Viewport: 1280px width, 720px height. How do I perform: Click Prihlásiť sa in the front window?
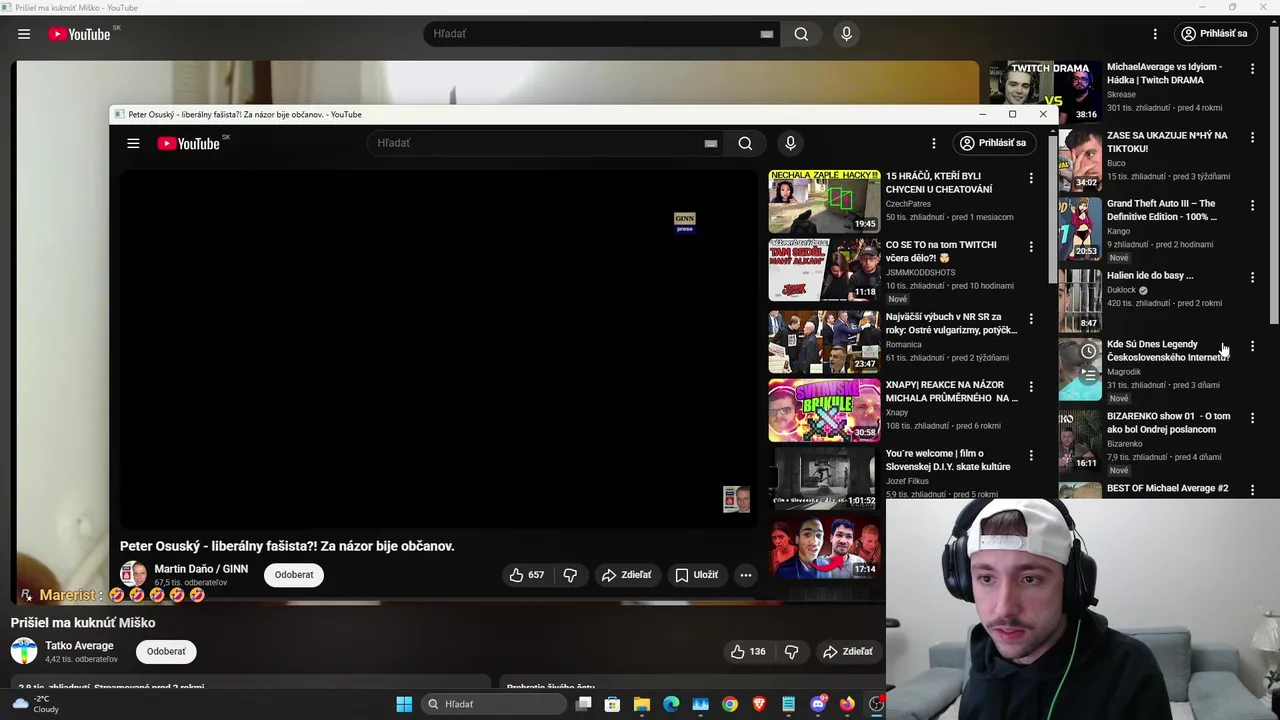992,143
